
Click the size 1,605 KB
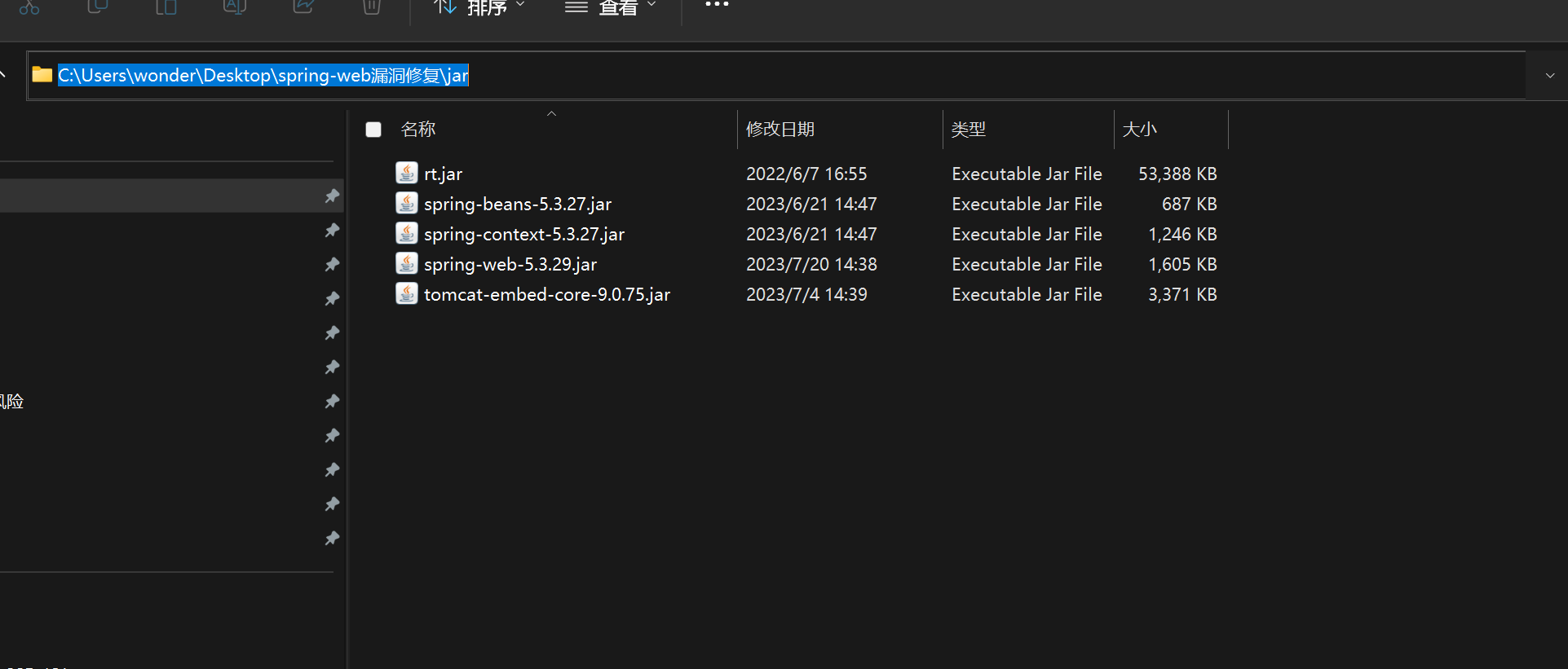[1182, 264]
